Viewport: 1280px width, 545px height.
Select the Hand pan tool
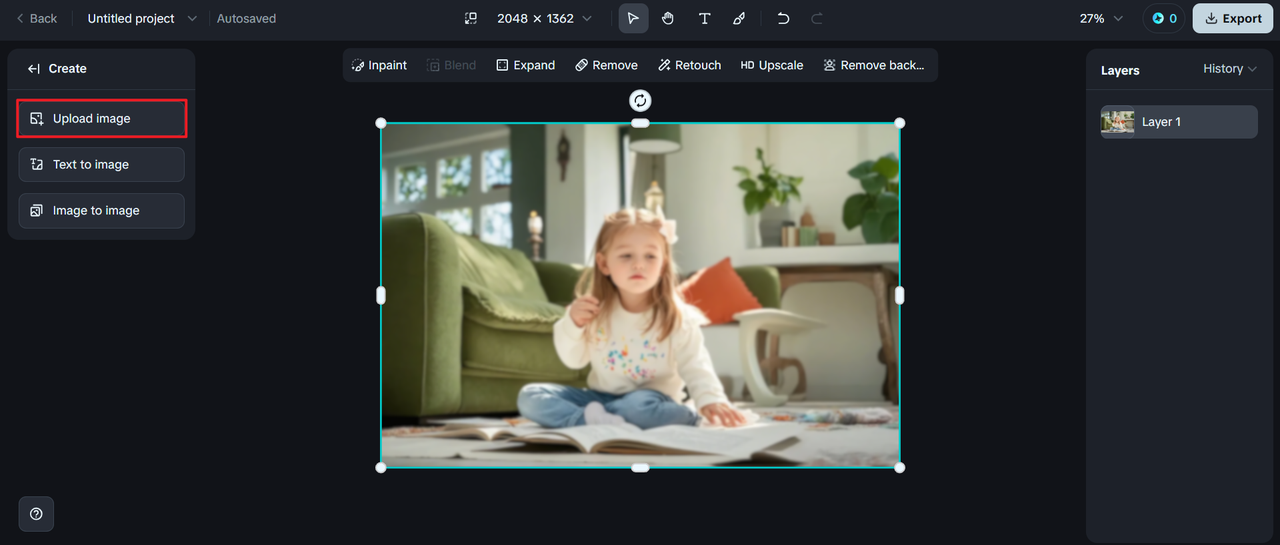coord(668,18)
